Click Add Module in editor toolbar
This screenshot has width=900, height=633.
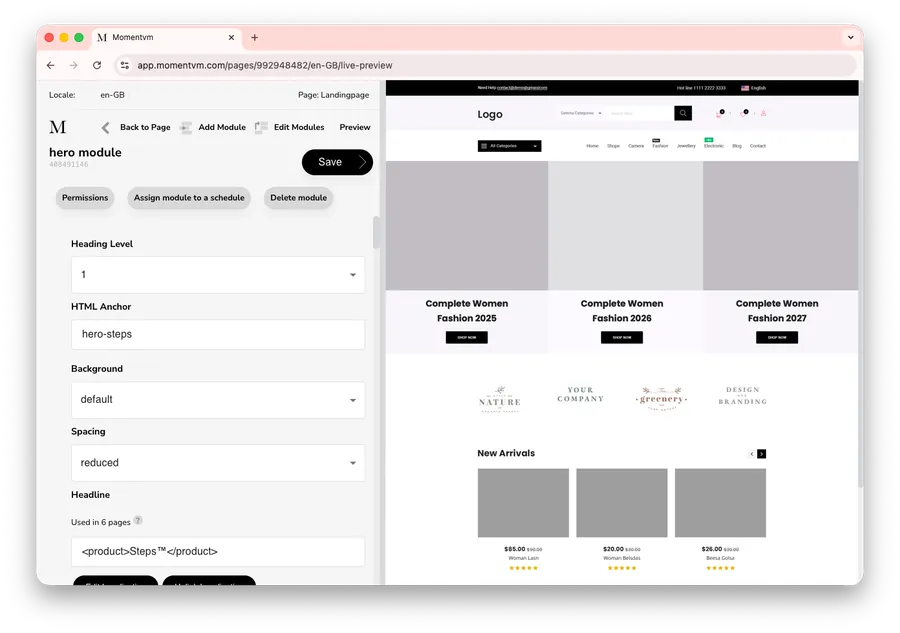point(222,127)
